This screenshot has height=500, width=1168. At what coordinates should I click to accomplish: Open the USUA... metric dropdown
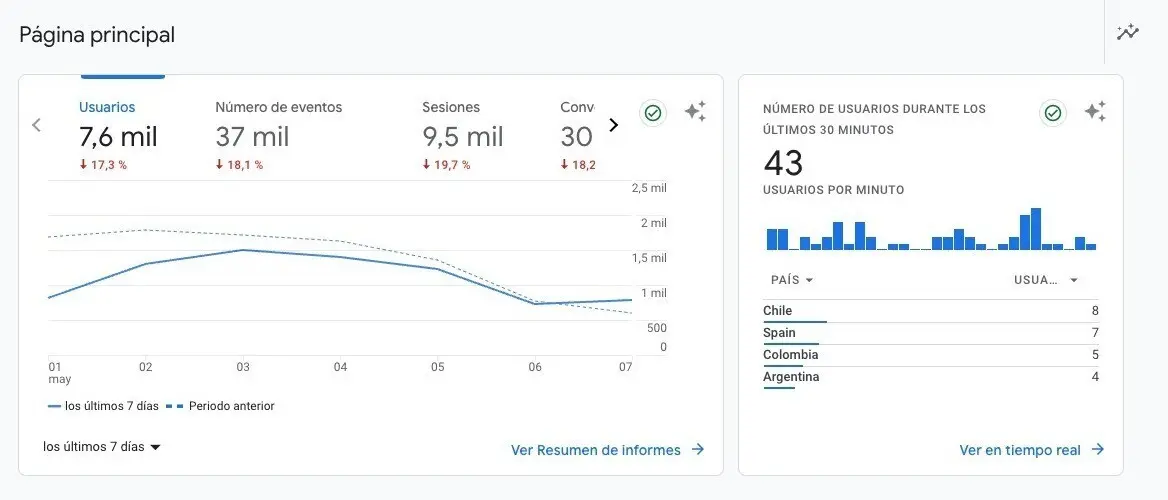point(1047,280)
